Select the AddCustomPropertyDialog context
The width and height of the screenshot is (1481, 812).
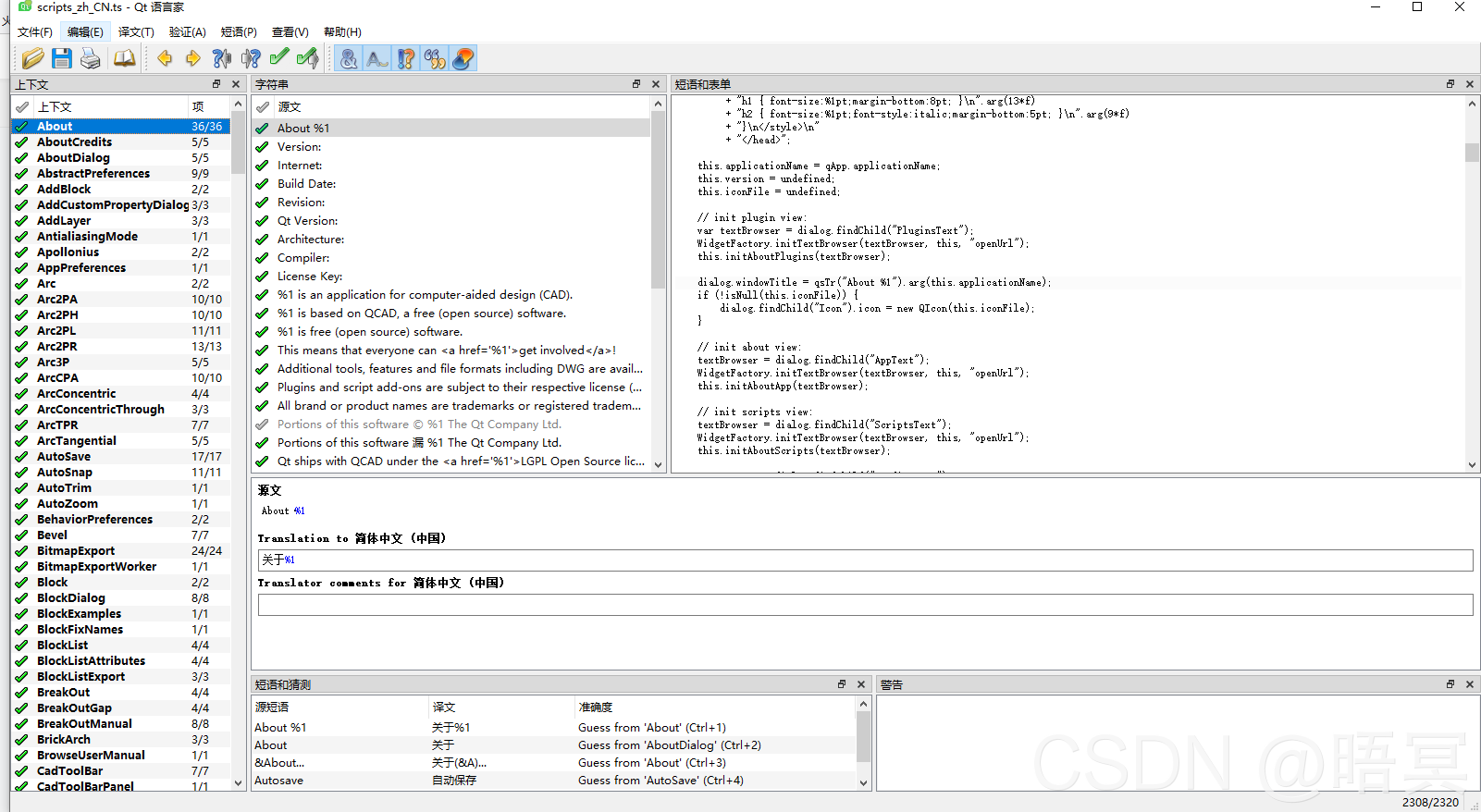120,204
